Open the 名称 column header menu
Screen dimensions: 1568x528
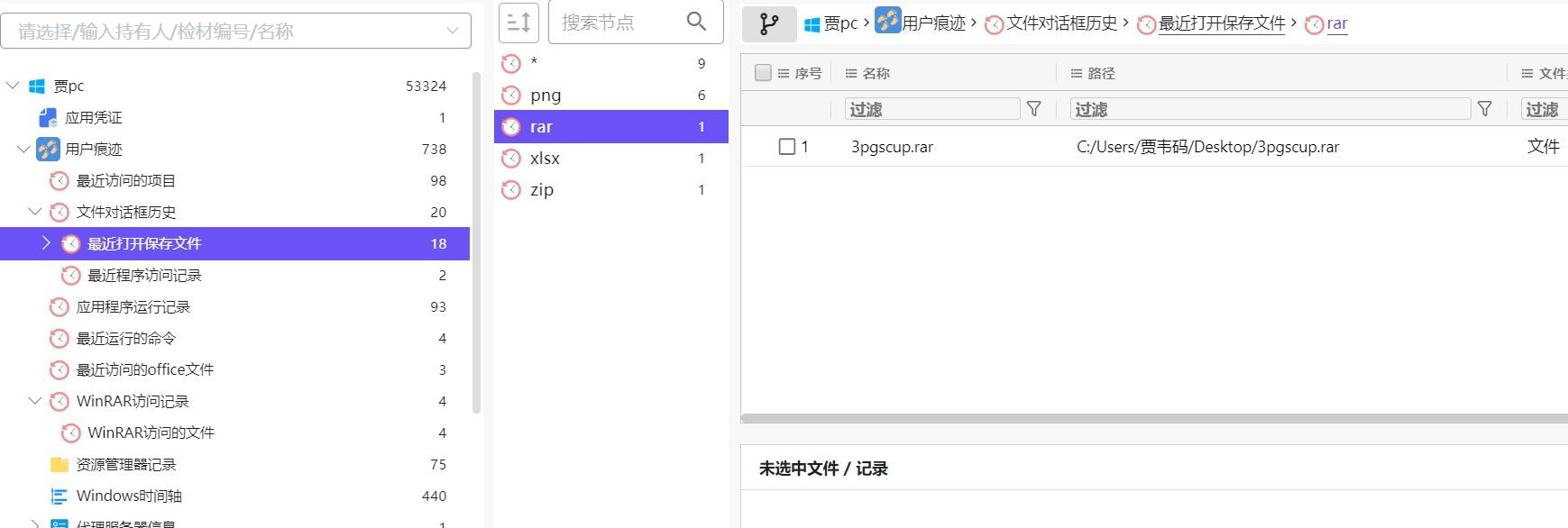pos(850,73)
